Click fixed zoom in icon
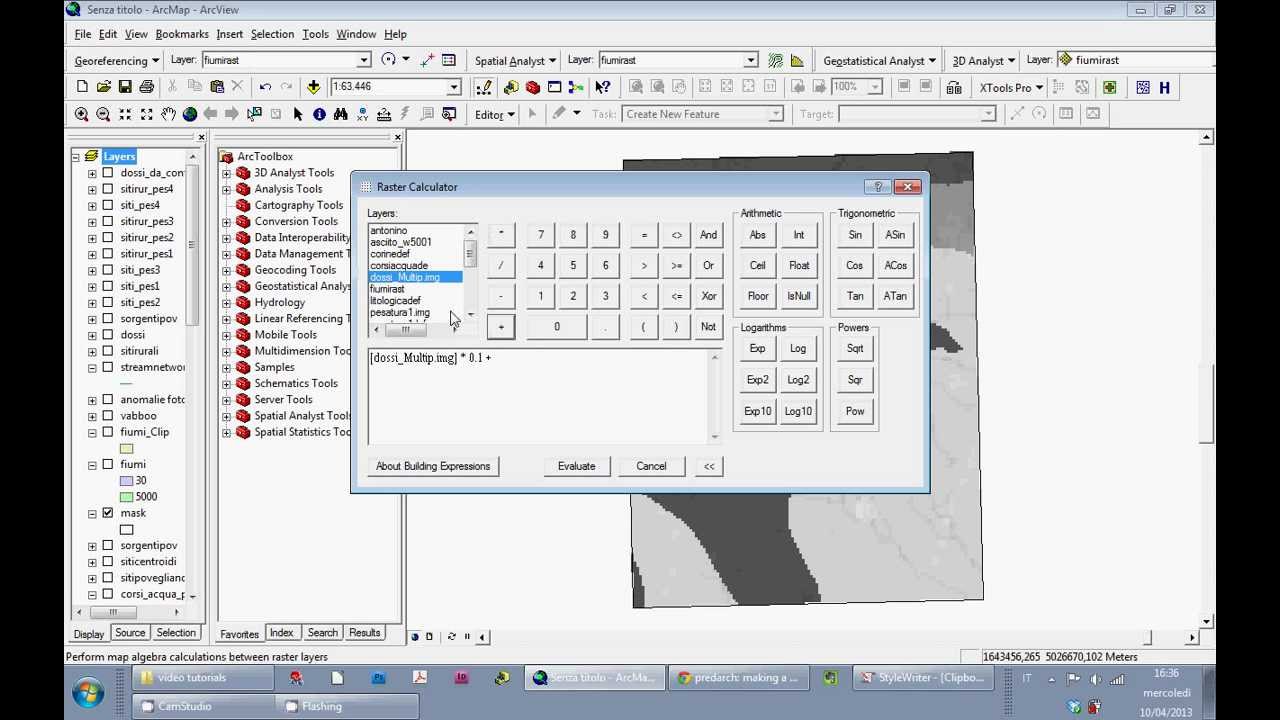This screenshot has width=1280, height=720. click(x=125, y=114)
